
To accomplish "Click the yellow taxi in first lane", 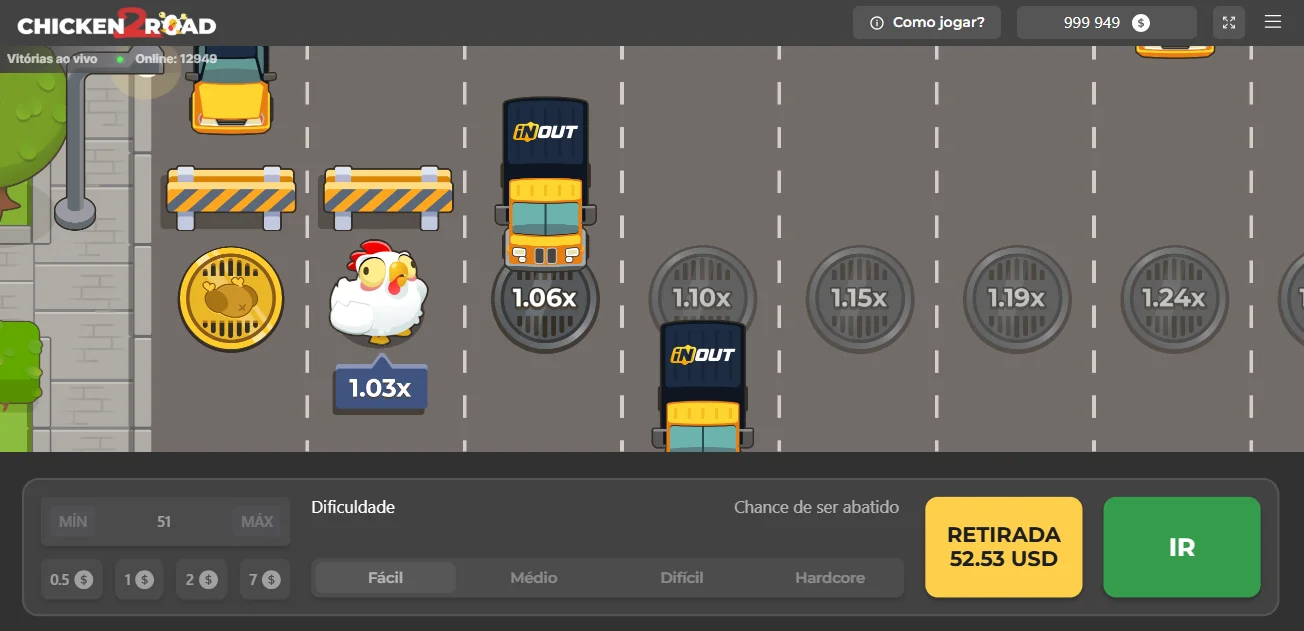I will (231, 90).
